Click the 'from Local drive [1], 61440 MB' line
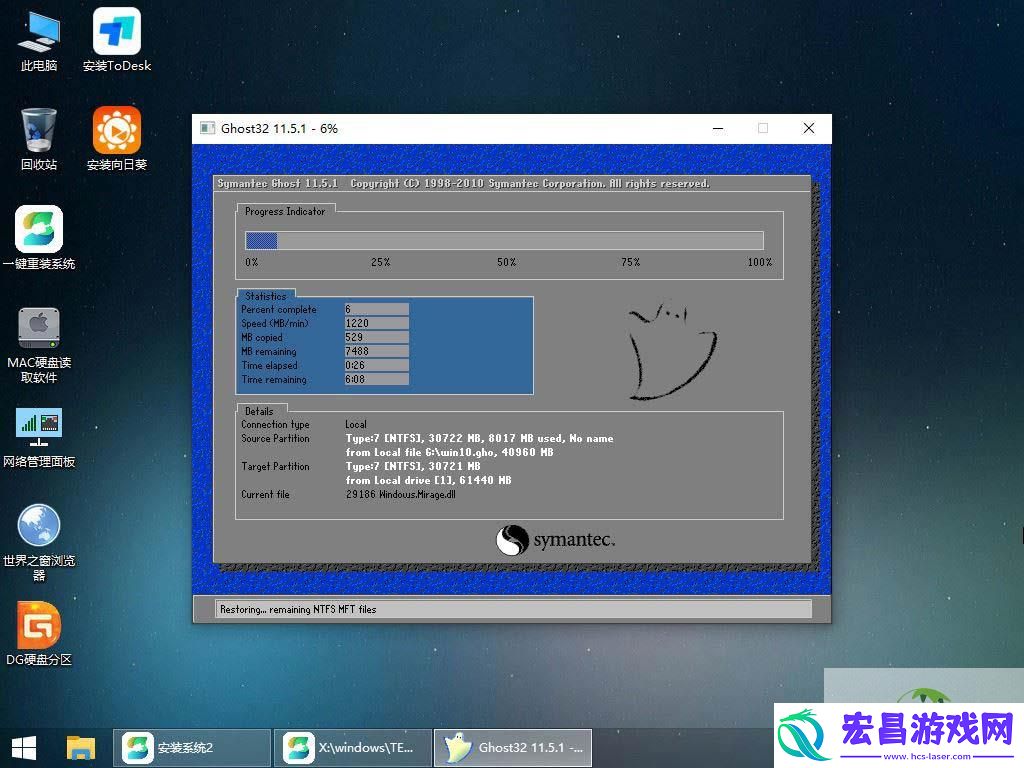The image size is (1024, 768). [x=428, y=481]
